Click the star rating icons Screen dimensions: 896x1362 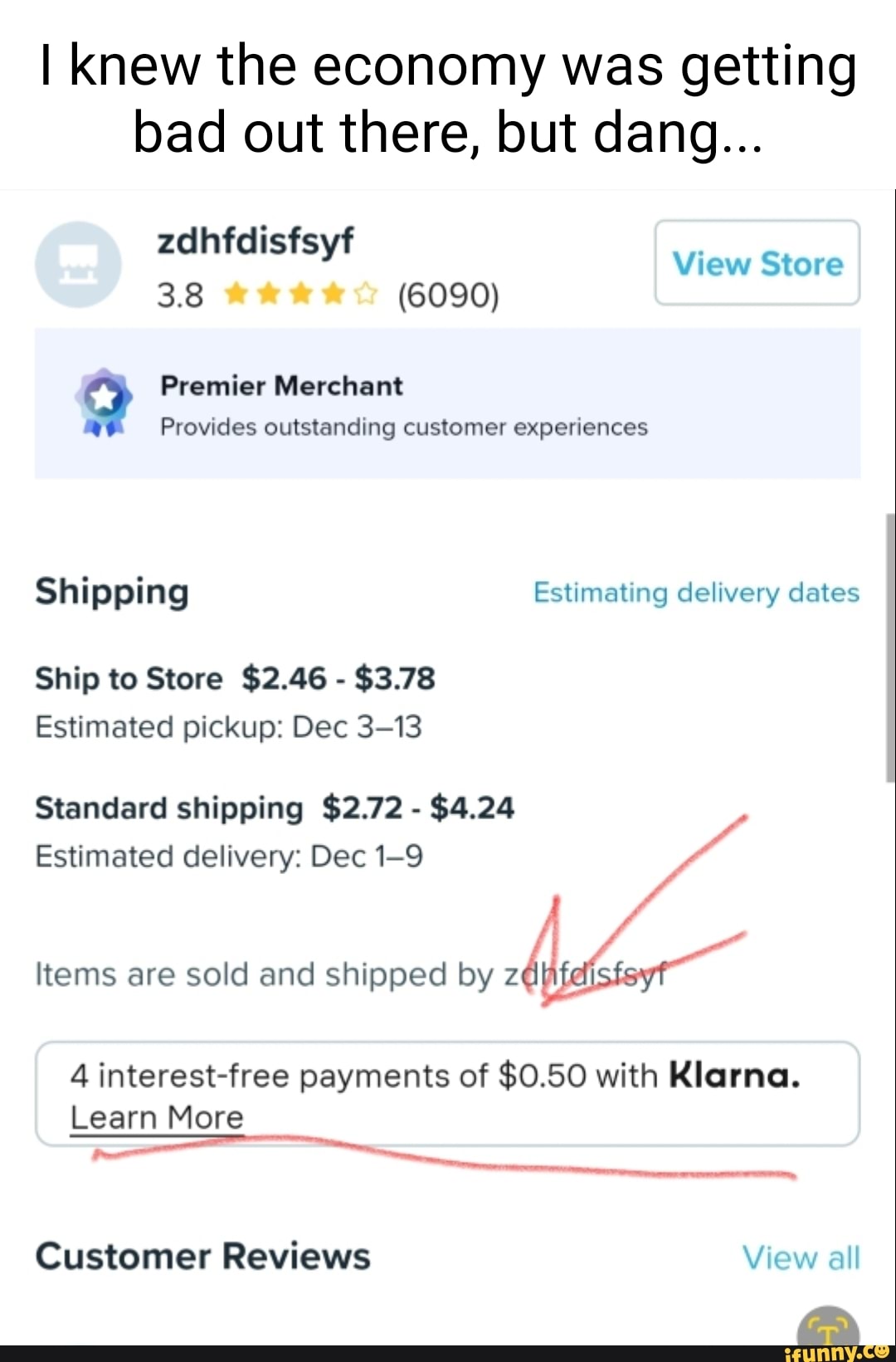point(301,294)
